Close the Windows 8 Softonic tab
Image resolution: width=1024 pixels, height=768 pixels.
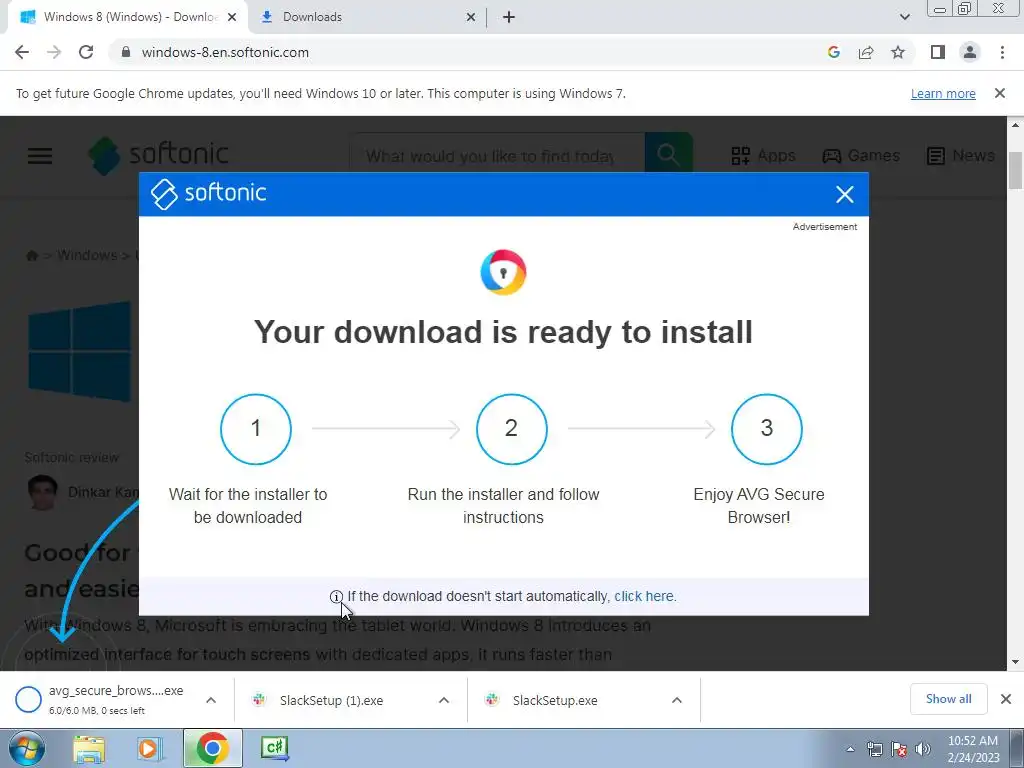232,17
